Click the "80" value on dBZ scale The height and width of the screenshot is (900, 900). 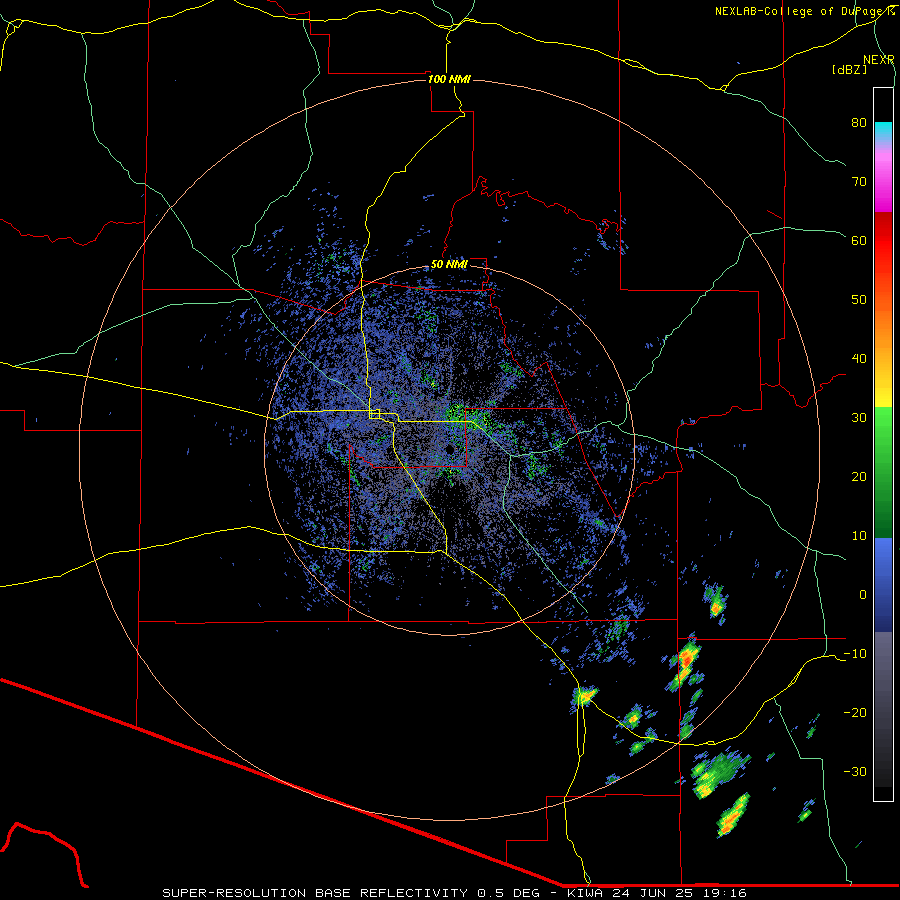point(859,122)
